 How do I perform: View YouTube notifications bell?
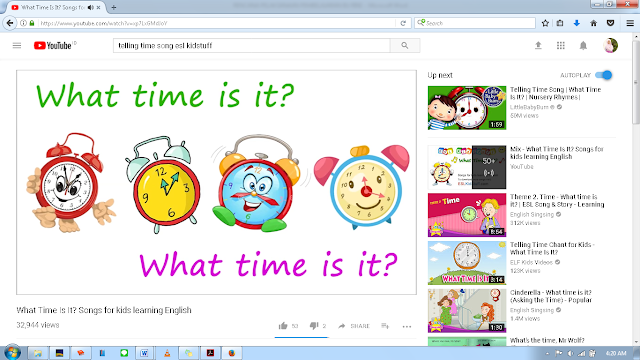tap(583, 45)
